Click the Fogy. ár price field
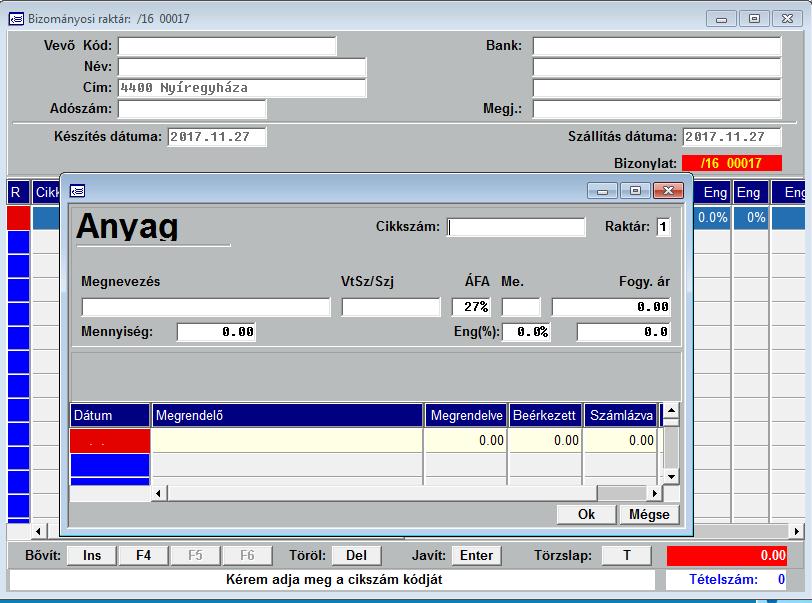This screenshot has height=603, width=812. click(x=611, y=307)
